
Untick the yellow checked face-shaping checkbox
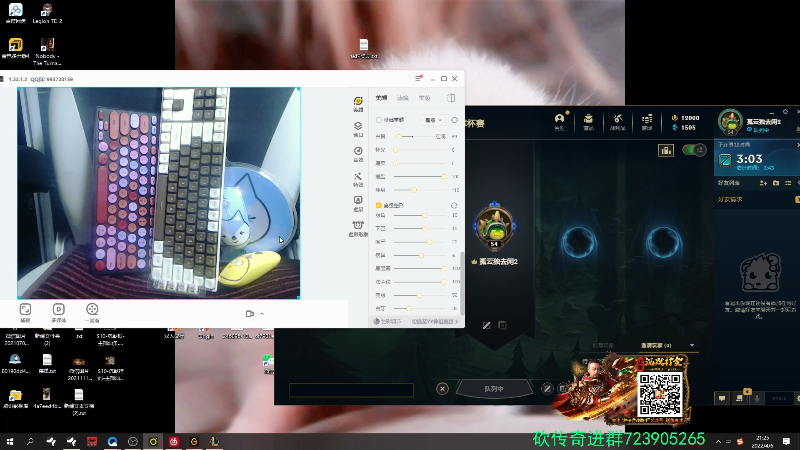379,205
